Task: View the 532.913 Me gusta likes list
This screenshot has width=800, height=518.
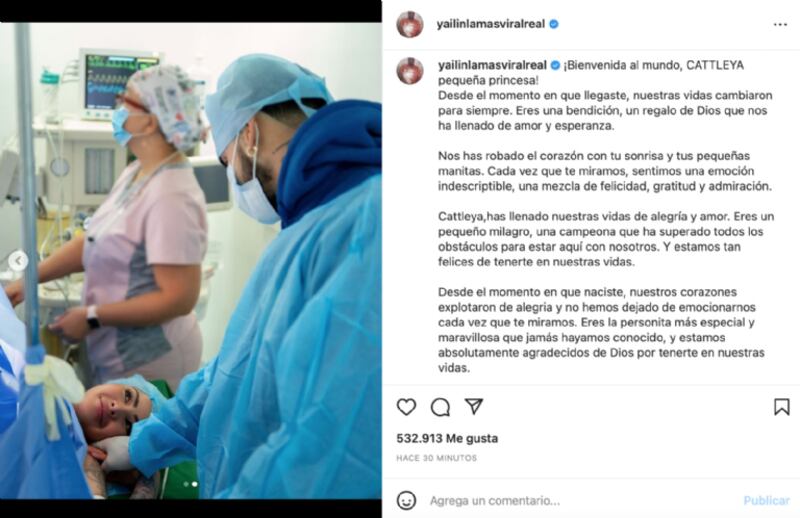Action: (x=447, y=438)
